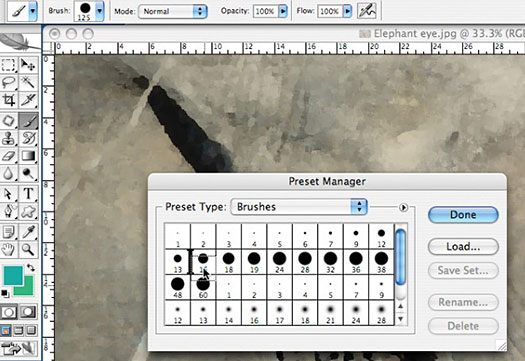
Task: Select the Crop tool
Action: [9, 100]
